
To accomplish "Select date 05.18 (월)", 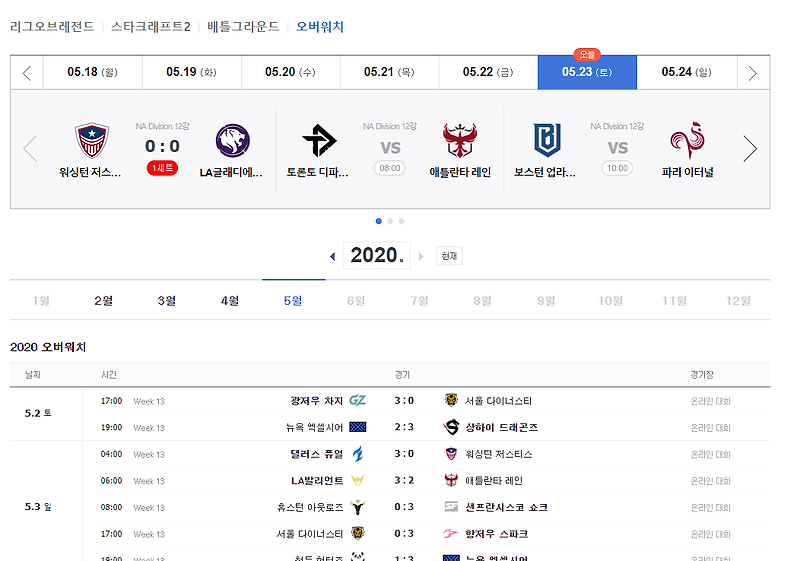I will pos(92,72).
